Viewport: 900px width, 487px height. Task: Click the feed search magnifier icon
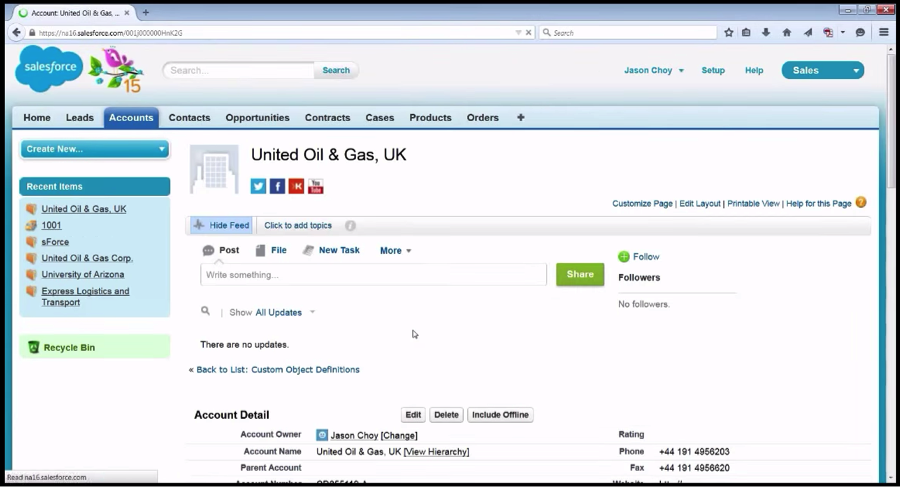(x=205, y=311)
